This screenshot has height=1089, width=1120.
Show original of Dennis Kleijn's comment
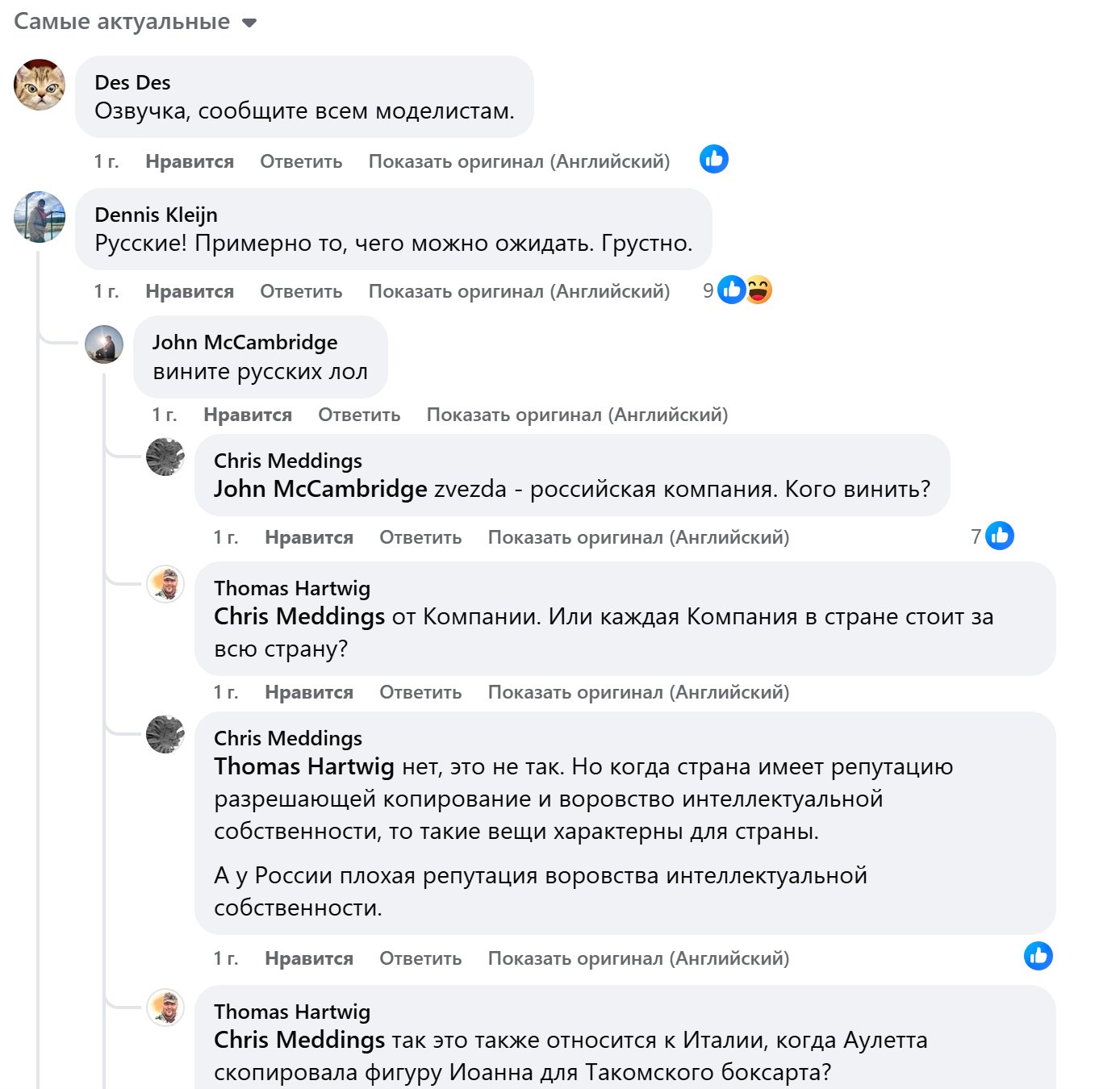pyautogui.click(x=519, y=291)
